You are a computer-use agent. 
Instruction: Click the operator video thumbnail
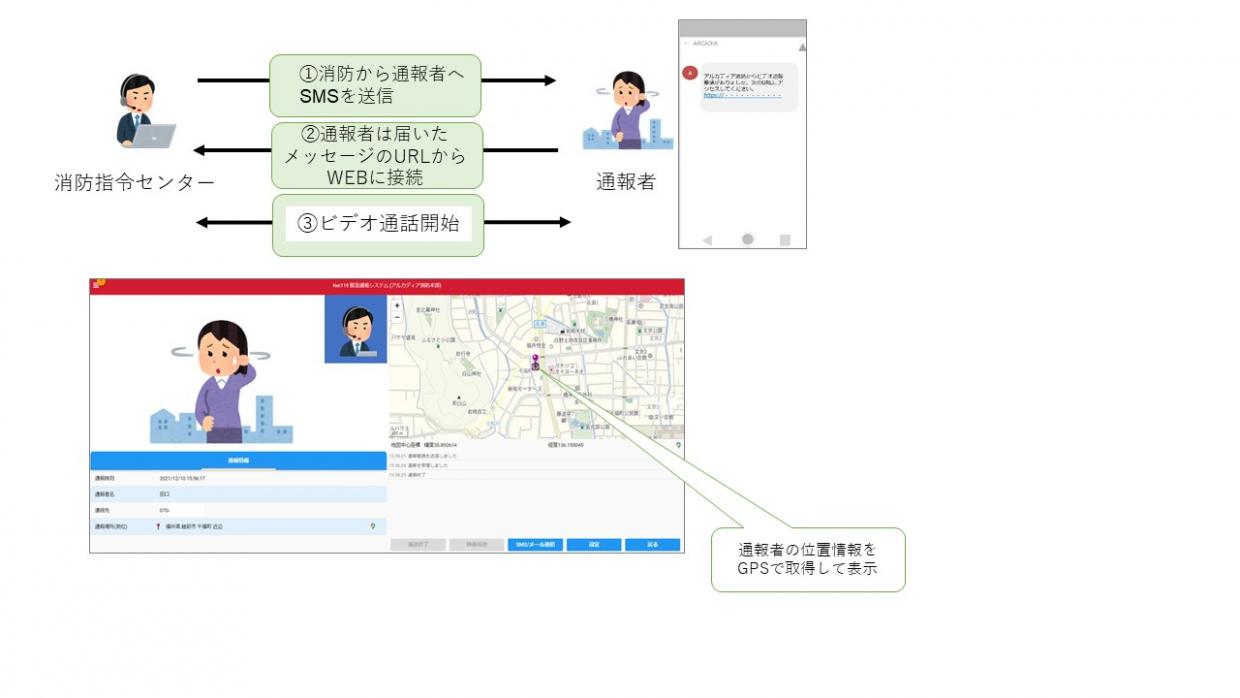tap(356, 329)
